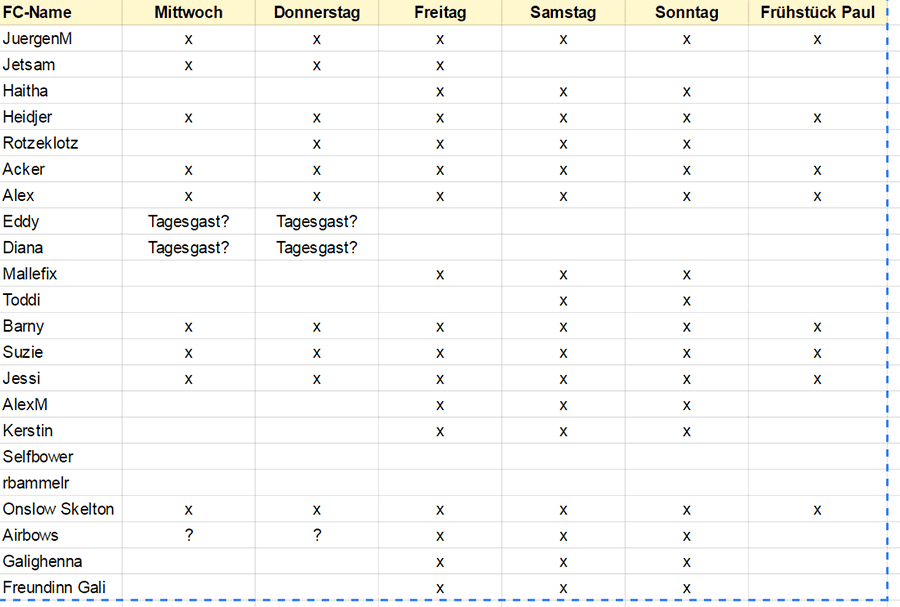
Task: Click Airbows' question mark under Donnerstag
Action: pyautogui.click(x=316, y=535)
